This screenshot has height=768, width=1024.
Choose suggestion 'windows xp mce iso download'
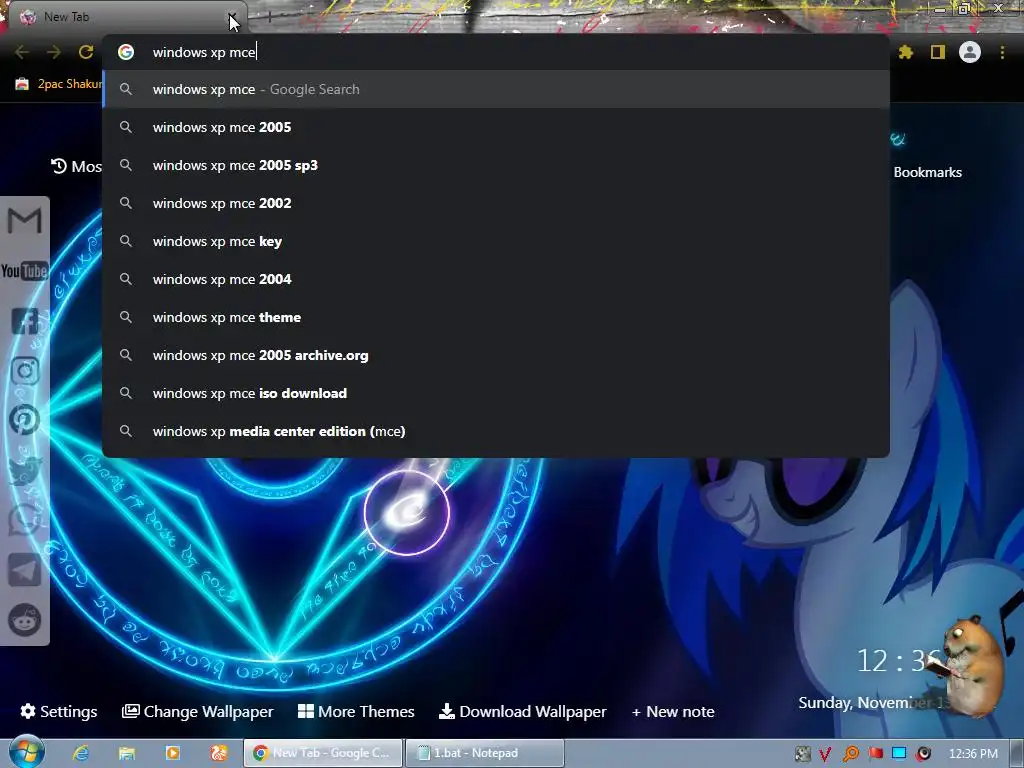(x=496, y=393)
